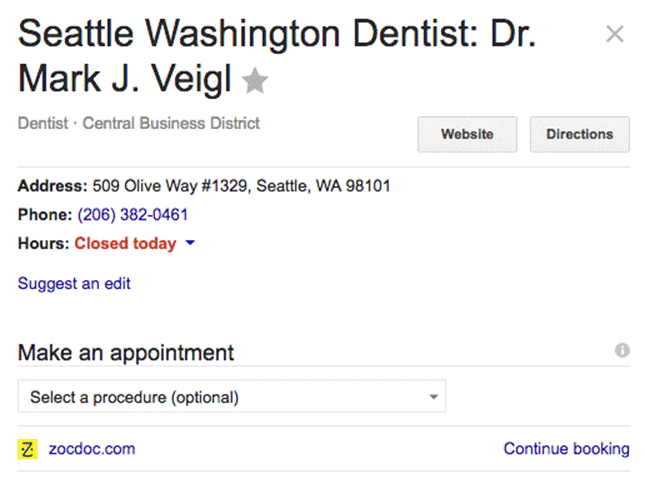645x478 pixels.
Task: Click the Seattle Washington Dentist title
Action: pyautogui.click(x=276, y=35)
